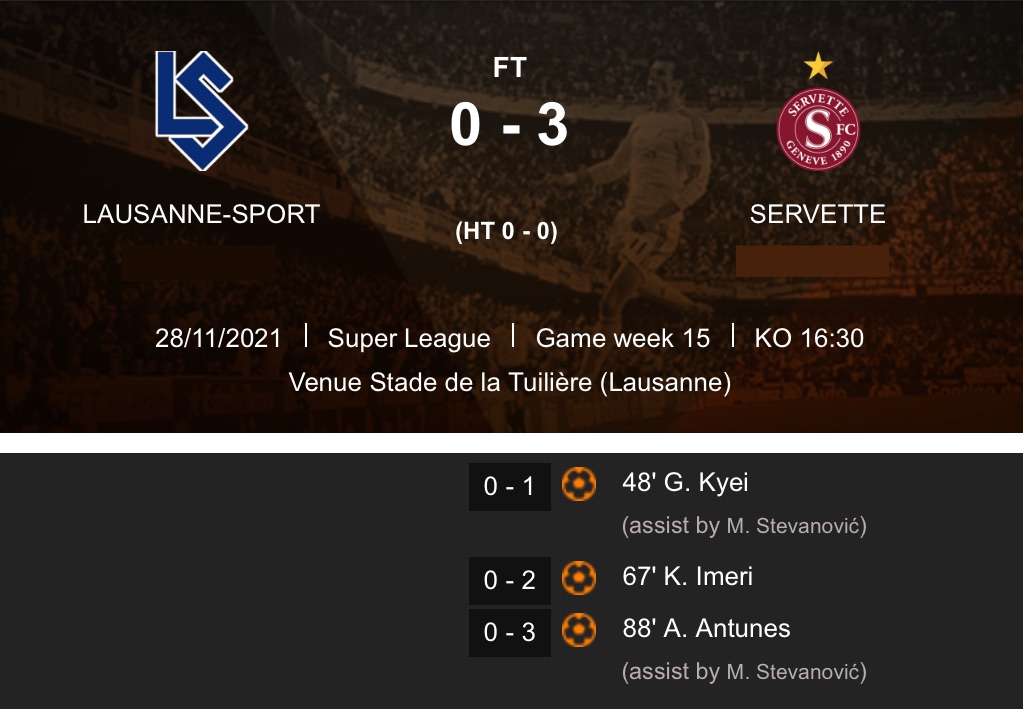Select the 0 - 2 score box

(x=509, y=580)
